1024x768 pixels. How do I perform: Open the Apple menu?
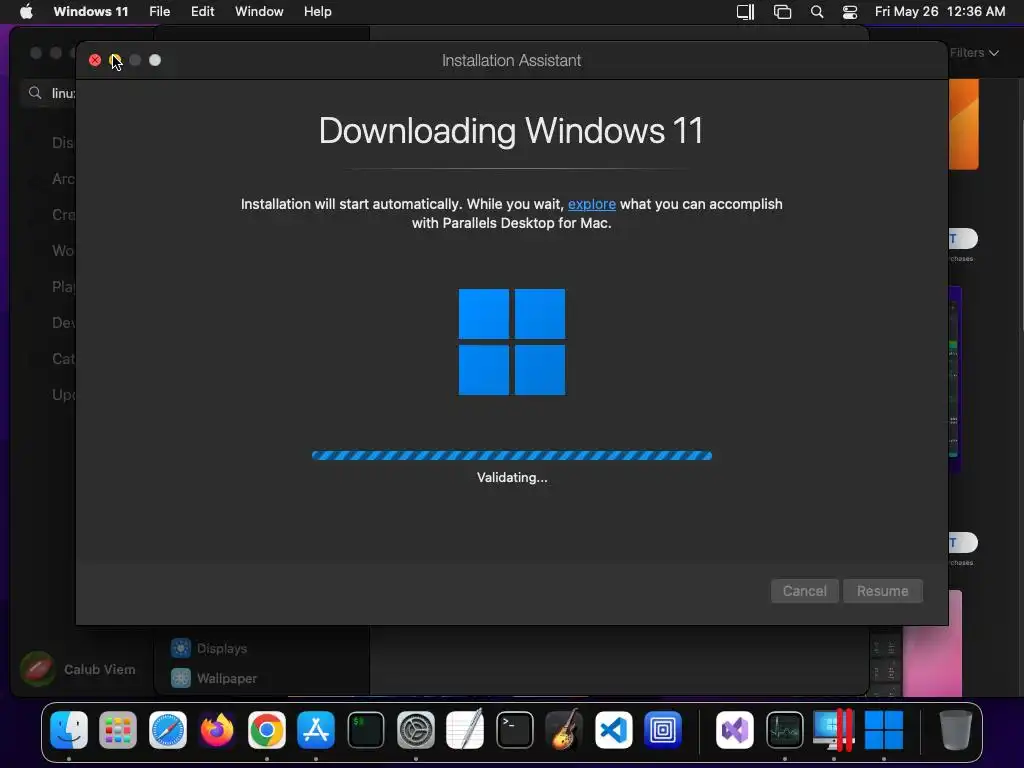pyautogui.click(x=26, y=11)
